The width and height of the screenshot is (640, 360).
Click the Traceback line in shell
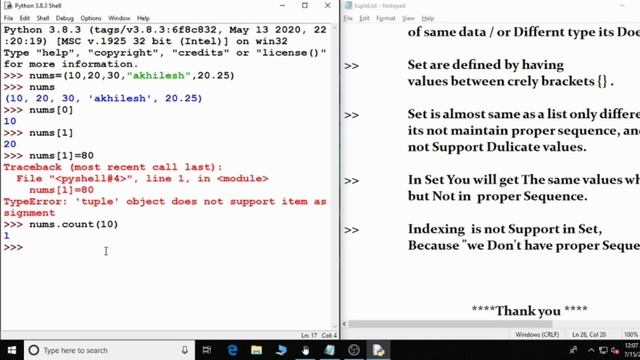coord(113,167)
